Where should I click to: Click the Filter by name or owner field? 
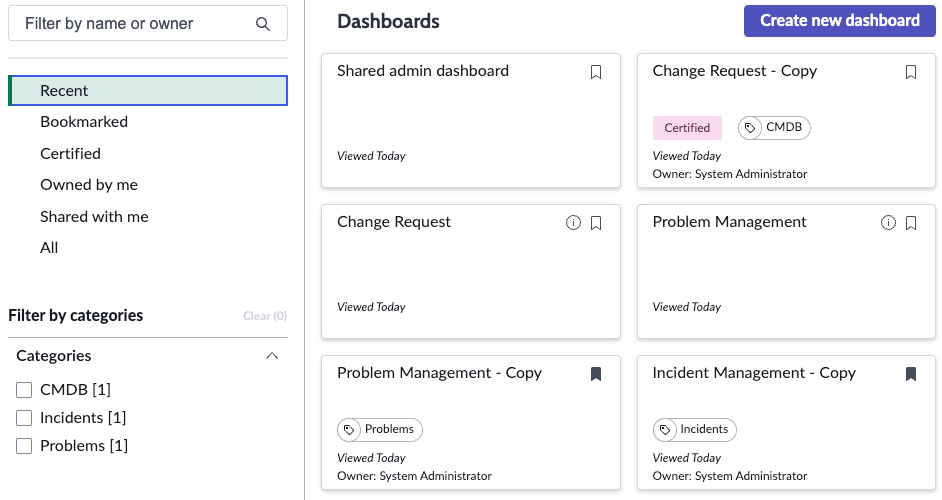148,23
